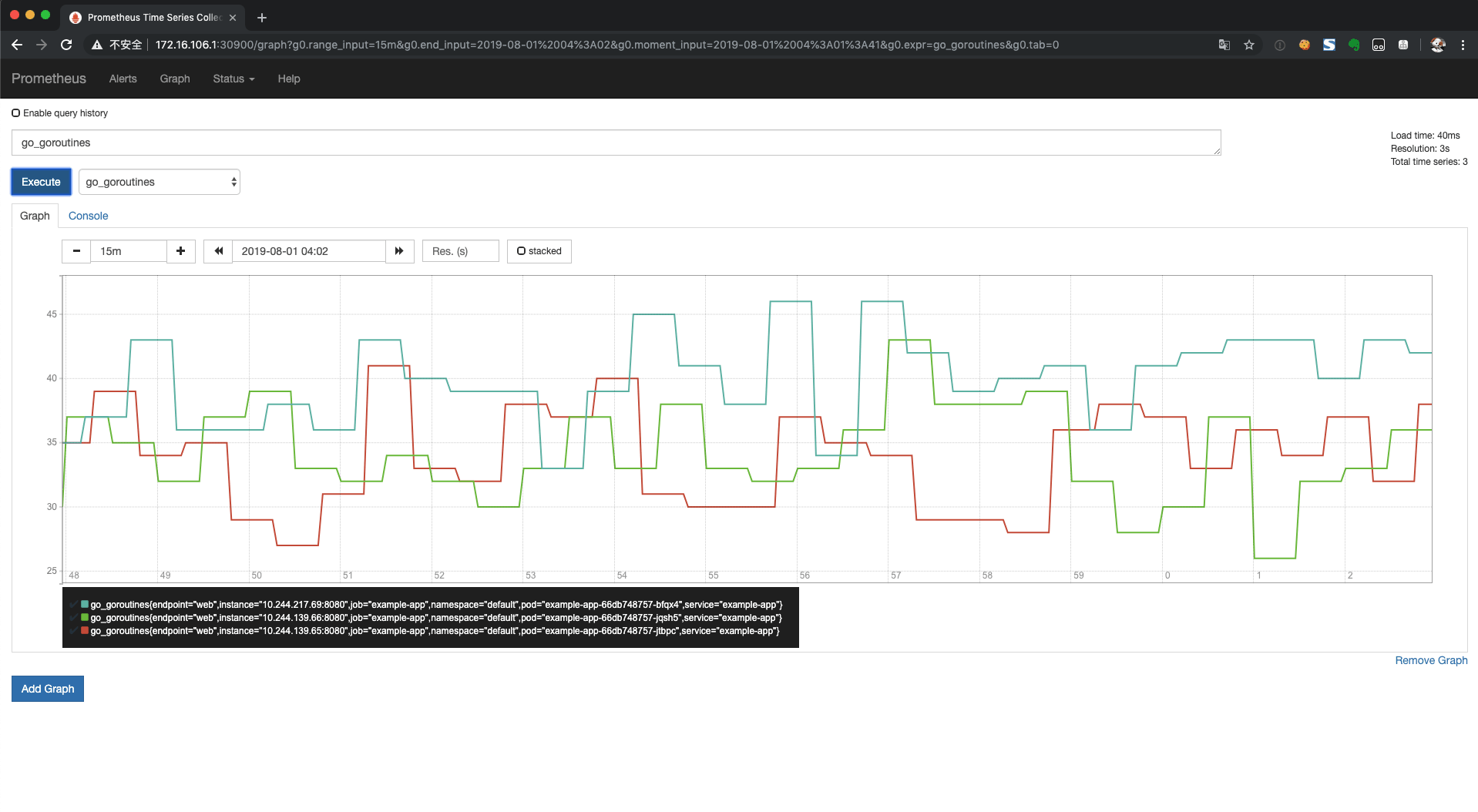1478x812 pixels.
Task: Move the end time forward with the fast-forward button
Action: (x=399, y=251)
